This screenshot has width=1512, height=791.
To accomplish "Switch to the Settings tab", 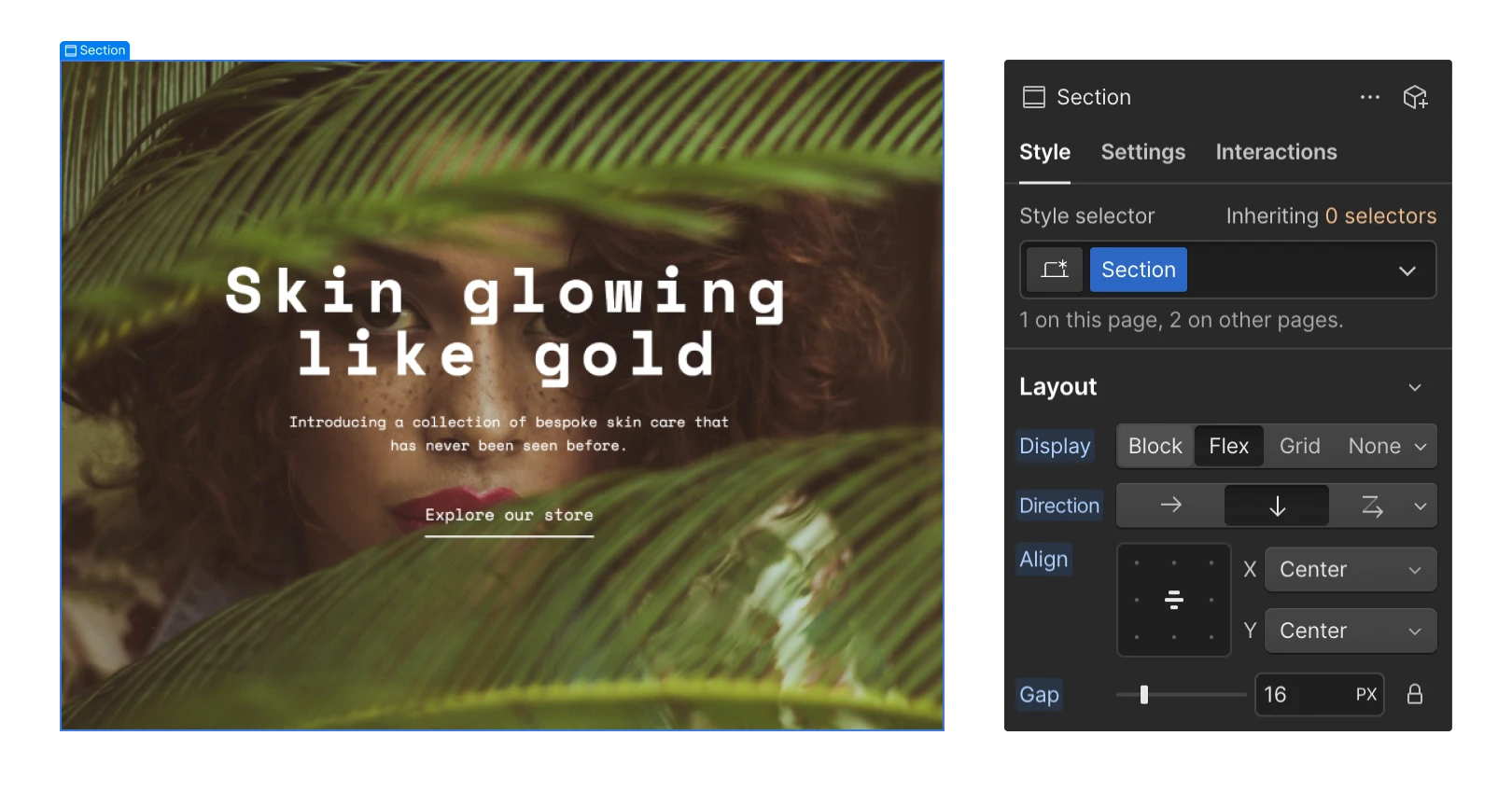I will (1142, 152).
